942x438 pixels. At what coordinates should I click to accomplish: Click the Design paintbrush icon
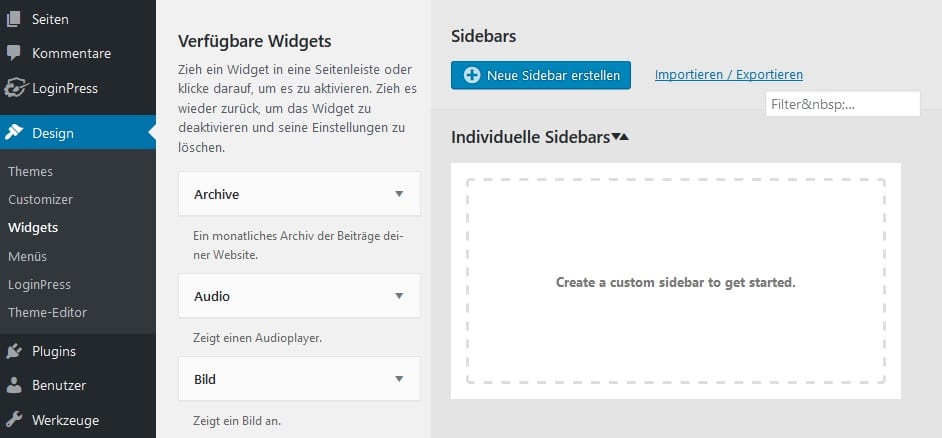[14, 133]
